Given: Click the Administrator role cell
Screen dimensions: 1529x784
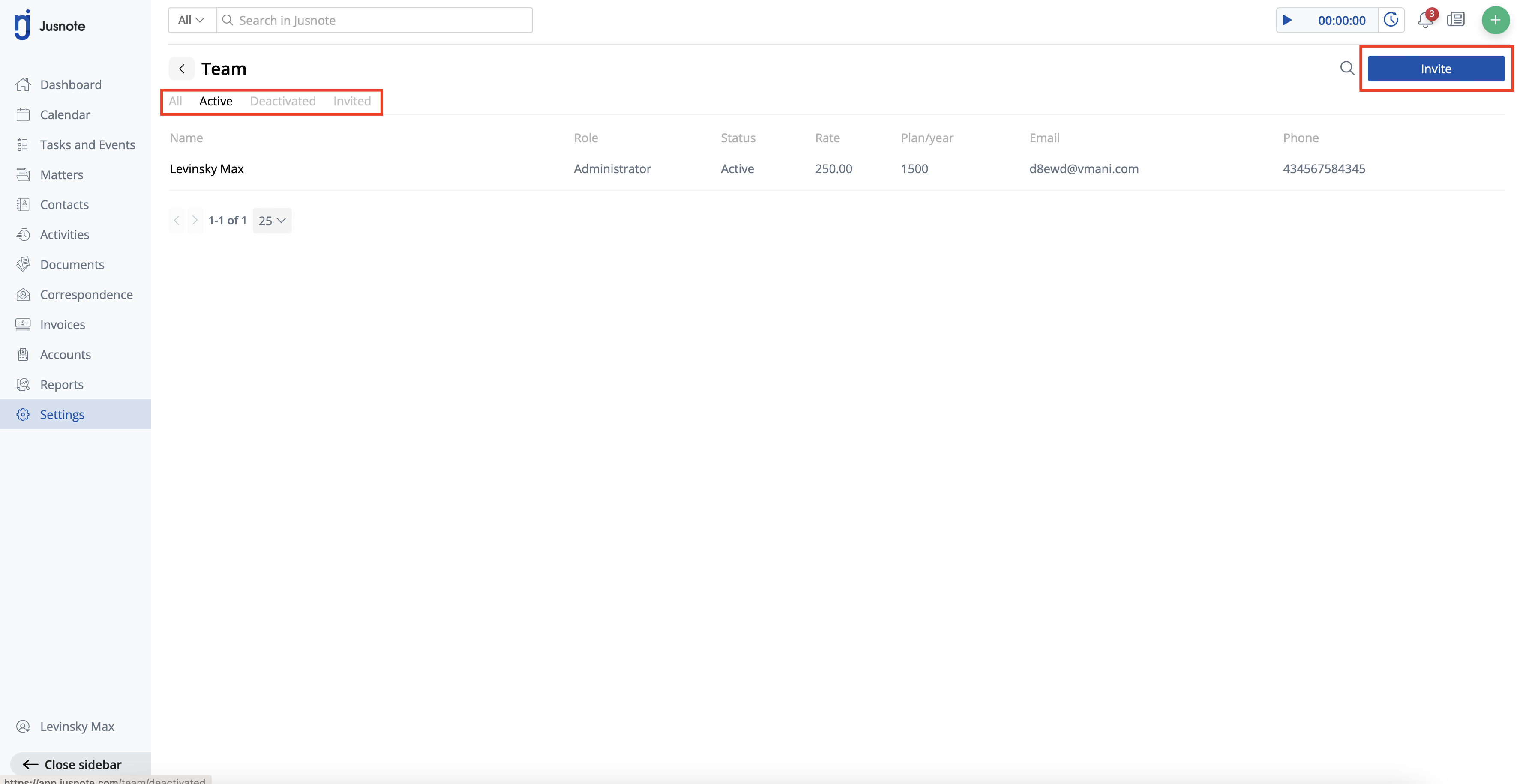Looking at the screenshot, I should (x=612, y=168).
